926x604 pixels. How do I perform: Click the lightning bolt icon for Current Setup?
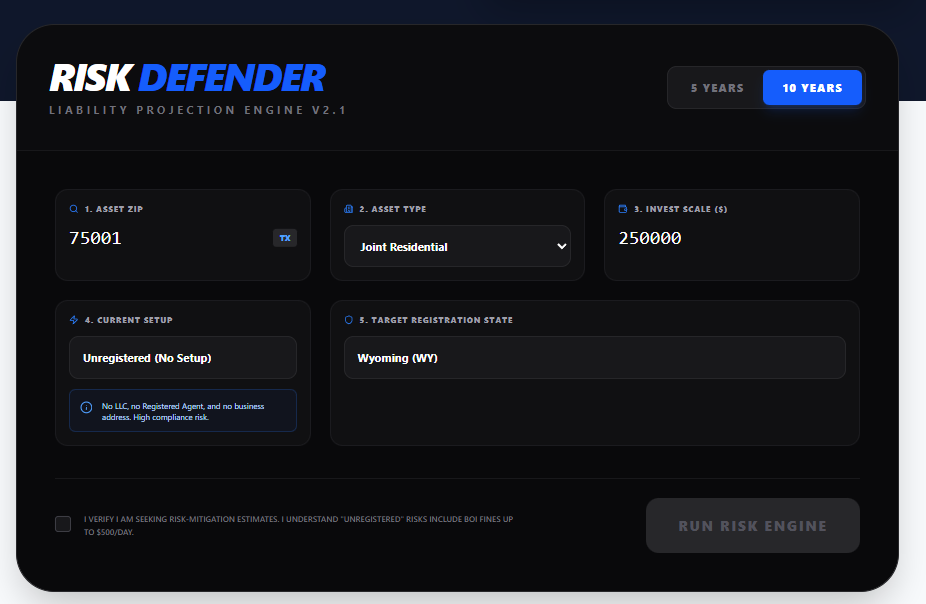[74, 321]
